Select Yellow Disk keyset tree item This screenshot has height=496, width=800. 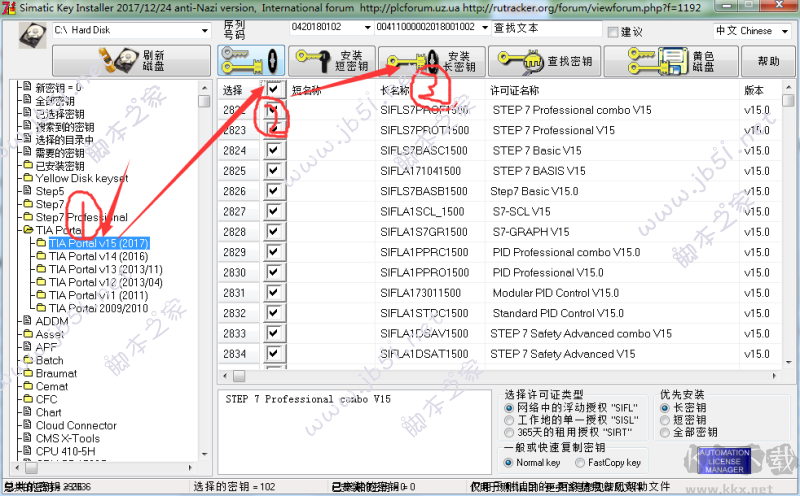pos(82,178)
